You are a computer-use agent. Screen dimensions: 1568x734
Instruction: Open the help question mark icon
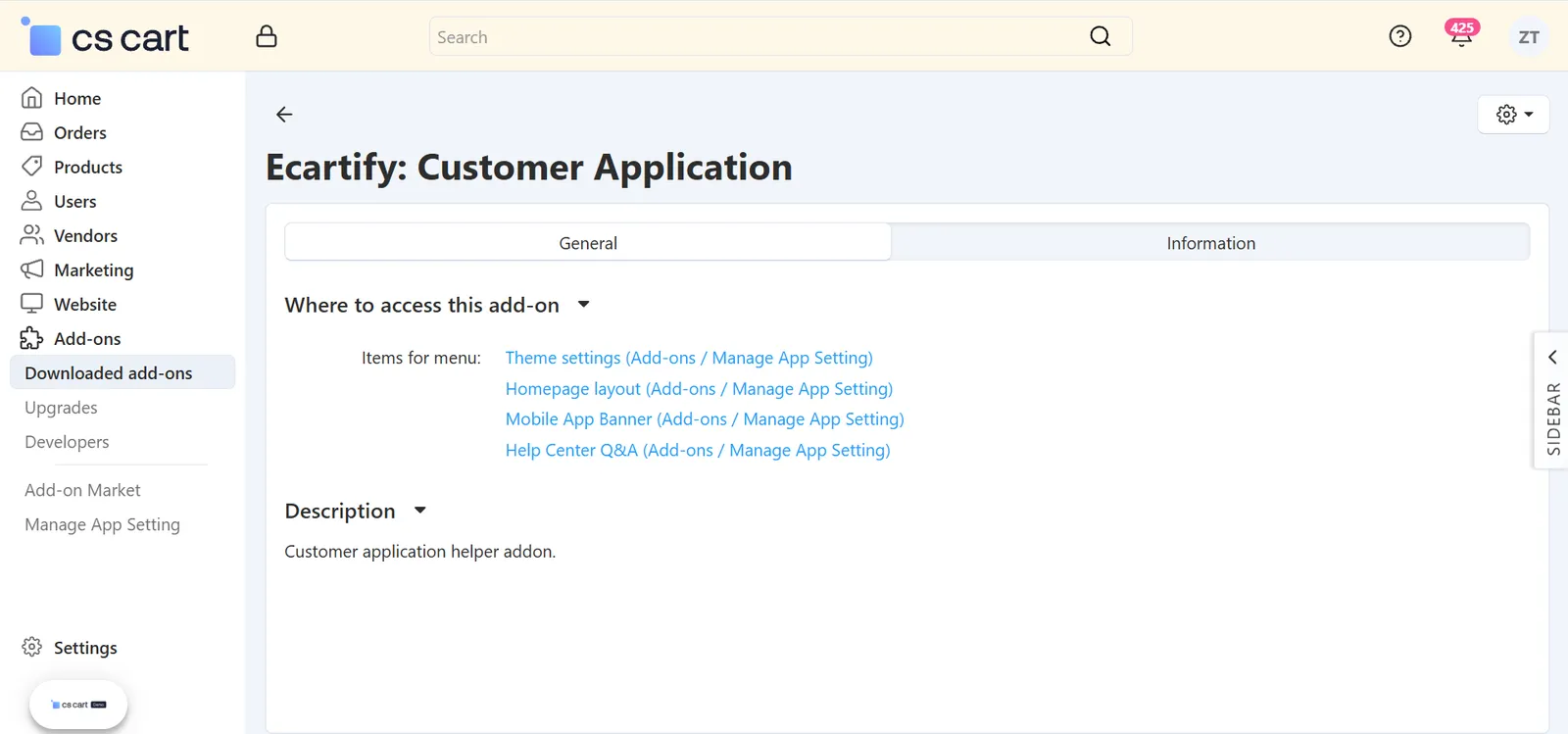1400,36
